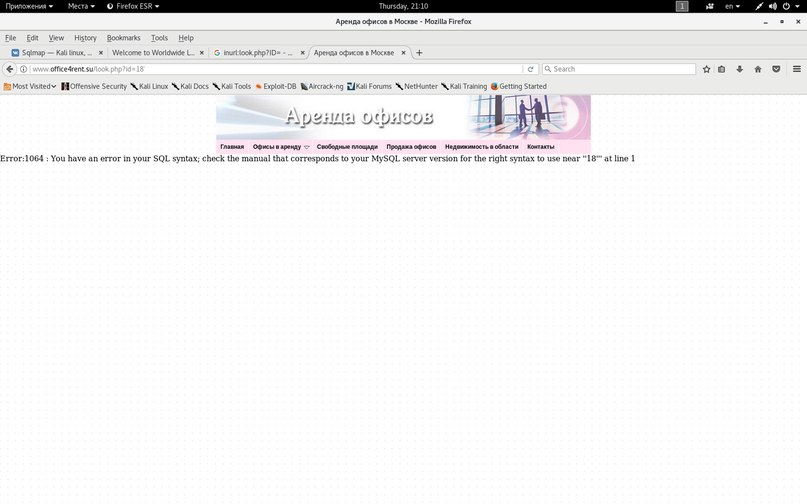Click the Firefox back navigation arrow
The width and height of the screenshot is (807, 504).
coord(10,69)
